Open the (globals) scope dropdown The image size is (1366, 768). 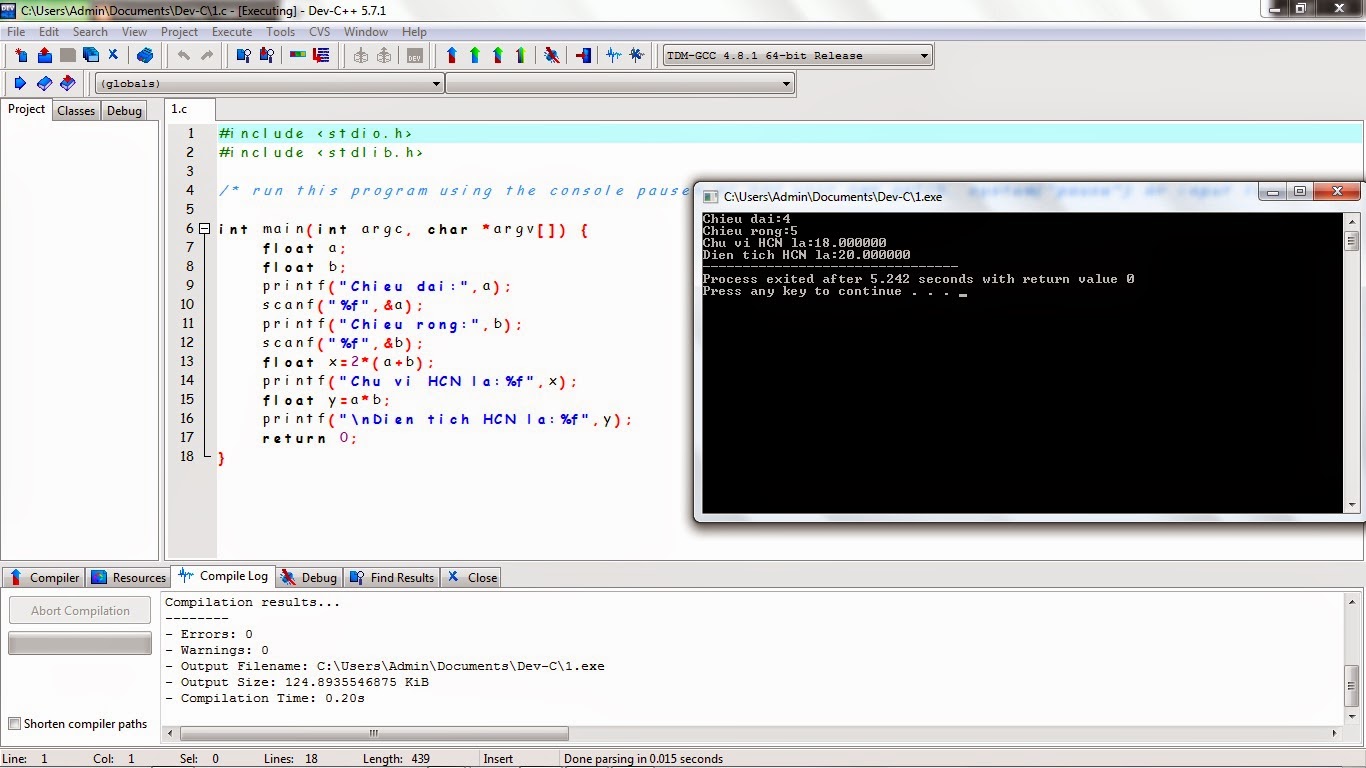(x=269, y=84)
